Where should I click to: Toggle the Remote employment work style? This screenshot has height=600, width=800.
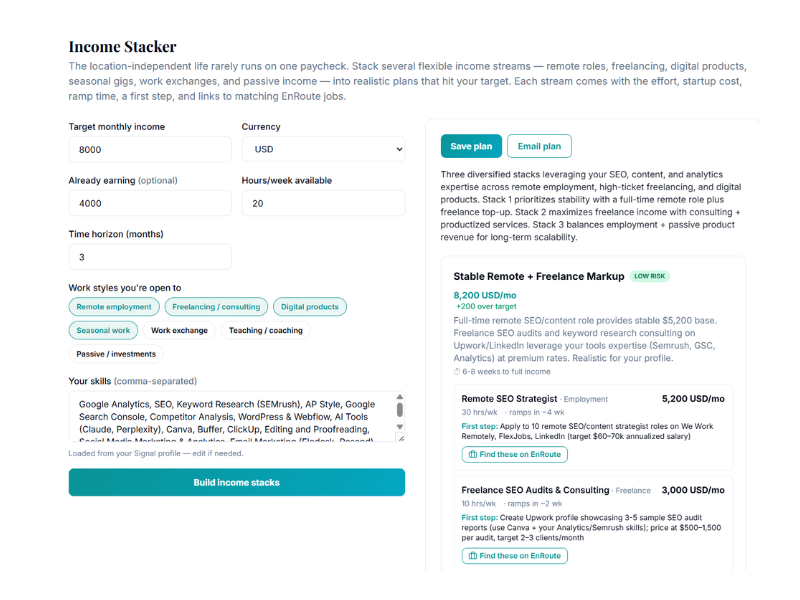click(x=114, y=307)
